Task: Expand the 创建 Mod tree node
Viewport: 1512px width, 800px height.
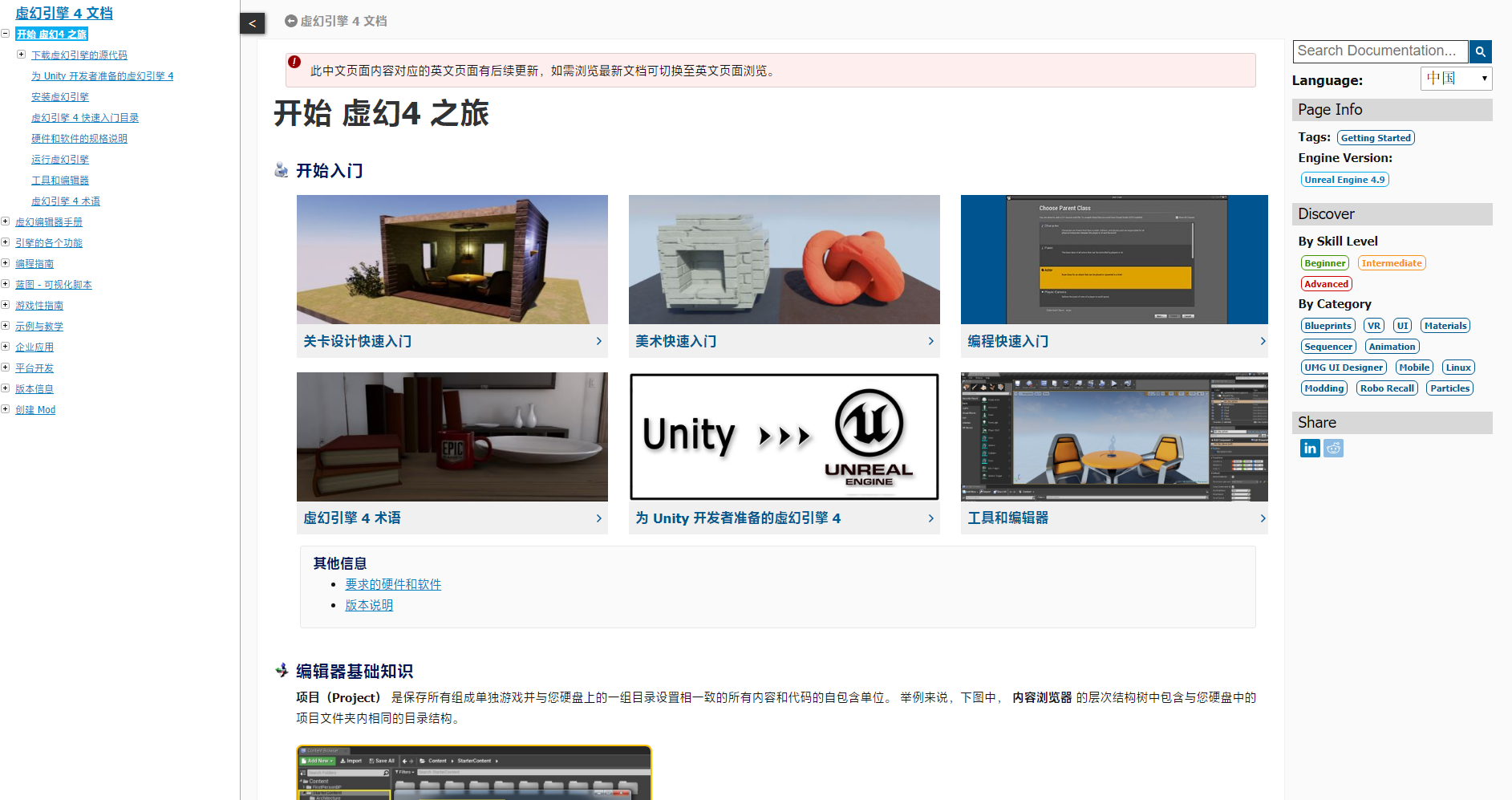Action: 6,409
